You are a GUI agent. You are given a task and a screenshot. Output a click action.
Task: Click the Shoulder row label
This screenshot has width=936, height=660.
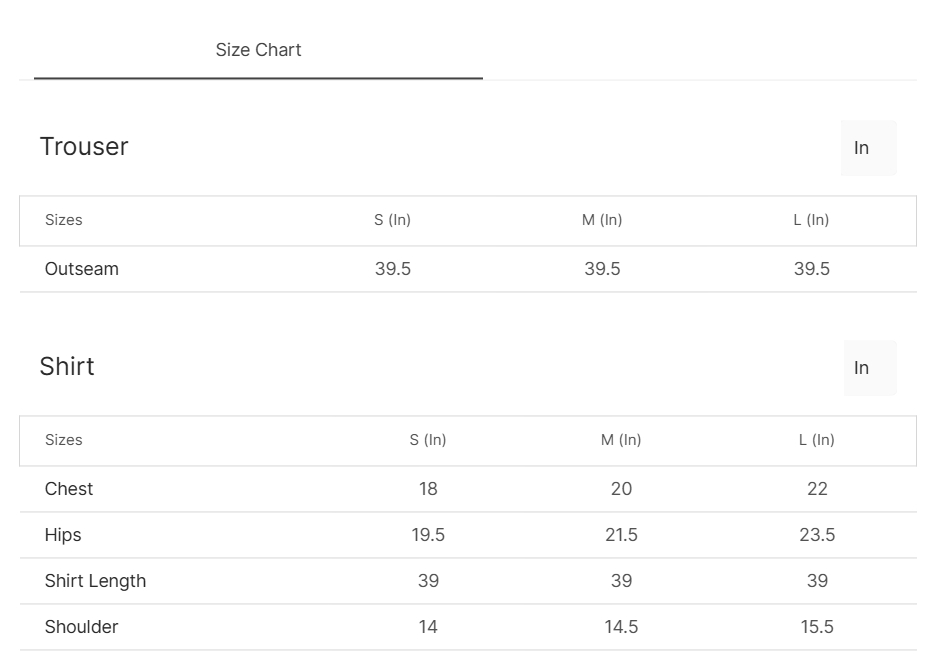click(82, 627)
